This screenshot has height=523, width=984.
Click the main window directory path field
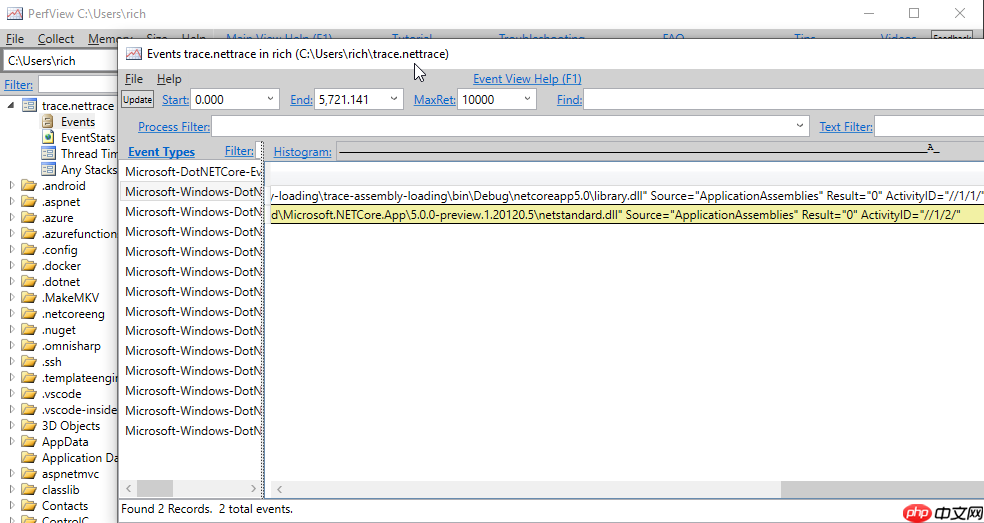(x=60, y=61)
